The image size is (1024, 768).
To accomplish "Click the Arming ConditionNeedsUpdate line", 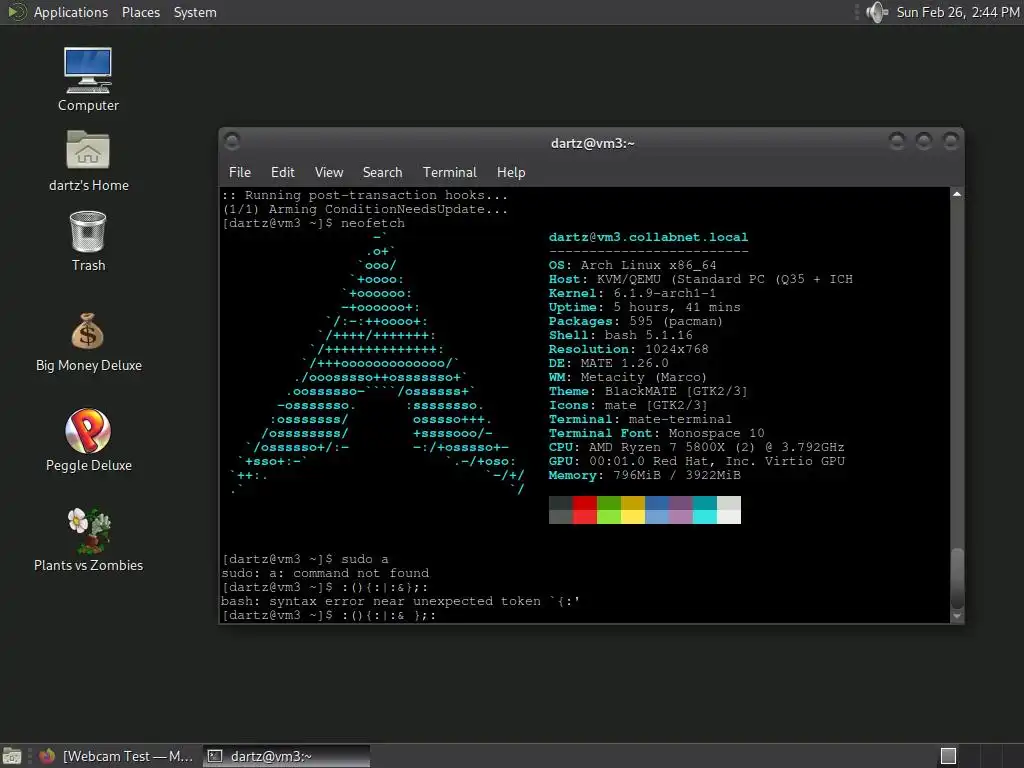I will (365, 209).
